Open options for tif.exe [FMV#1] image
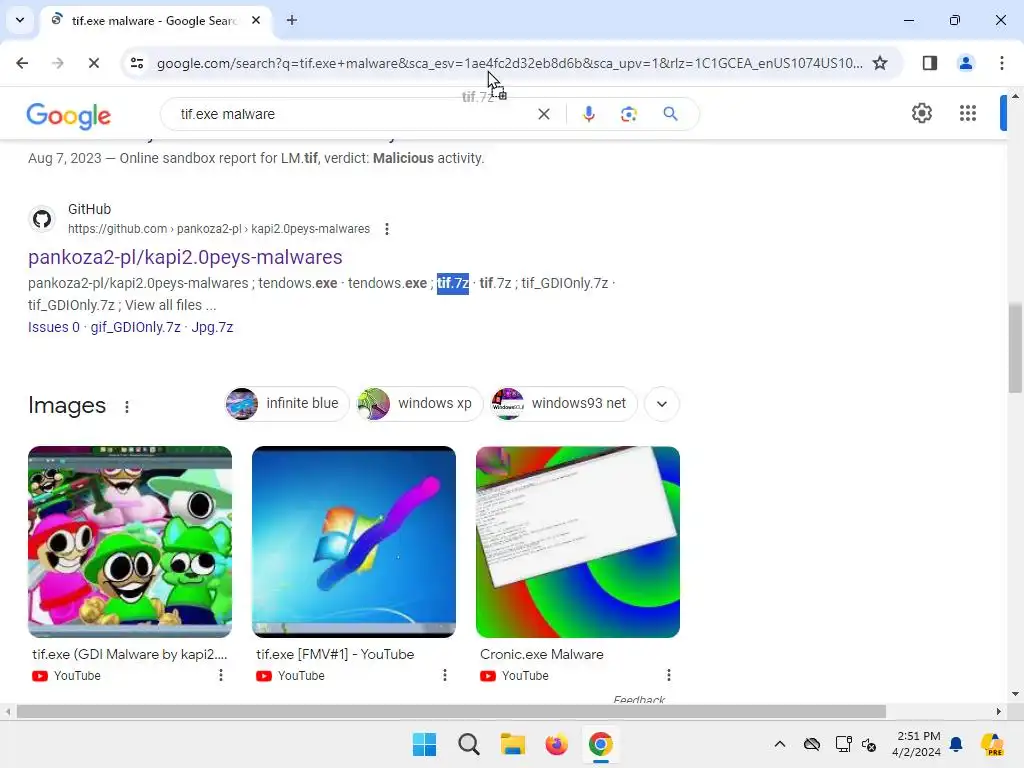Viewport: 1024px width, 768px height. click(445, 675)
